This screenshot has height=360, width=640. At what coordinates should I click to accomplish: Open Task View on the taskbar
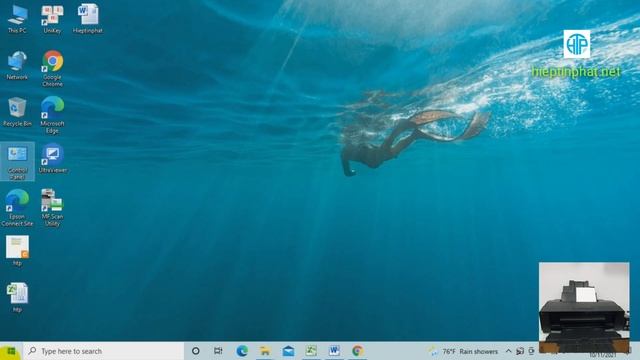218,351
